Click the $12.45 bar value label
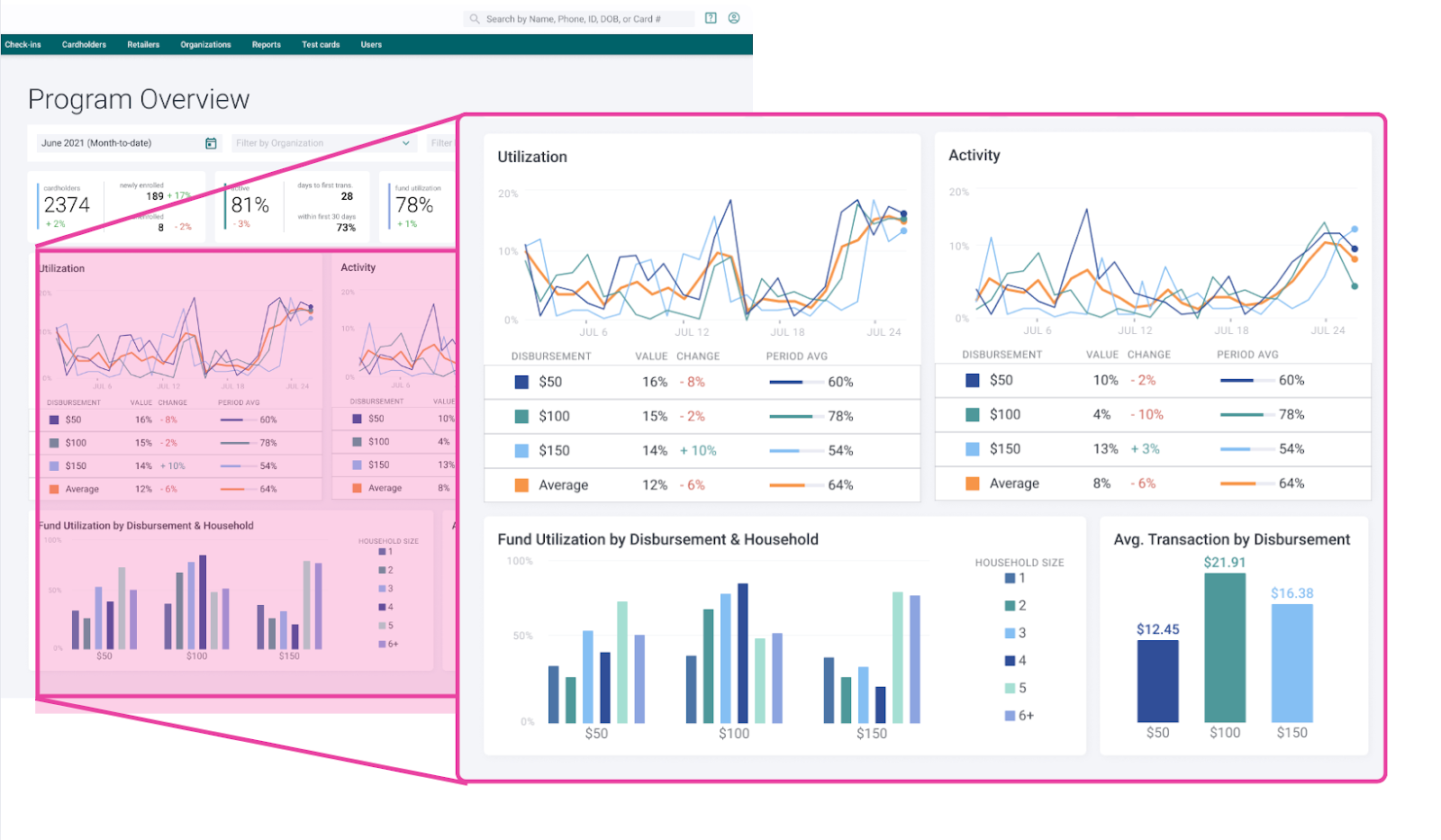This screenshot has width=1441, height=840. click(1158, 629)
